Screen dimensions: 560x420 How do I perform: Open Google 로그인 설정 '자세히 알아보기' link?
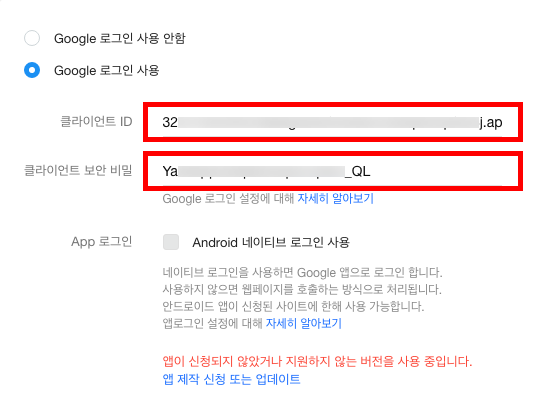coord(335,198)
